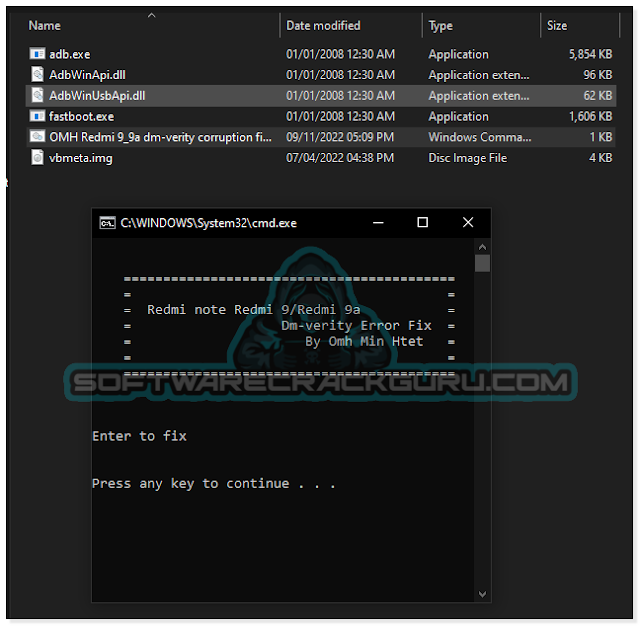This screenshot has width=640, height=626.
Task: Click 'By Omh Min Htet' credit text
Action: pos(364,342)
